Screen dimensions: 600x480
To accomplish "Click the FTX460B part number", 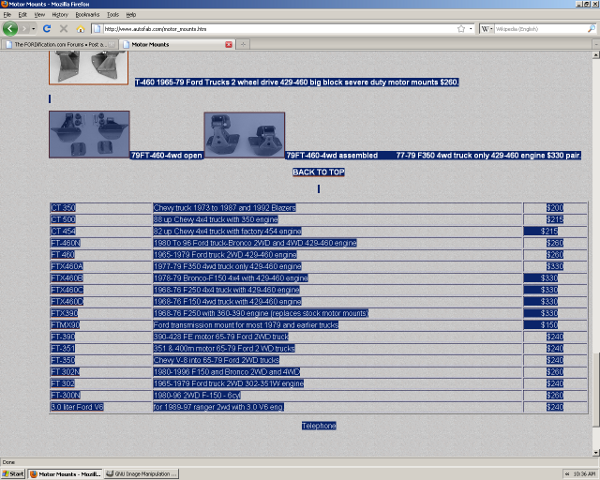I will click(67, 278).
